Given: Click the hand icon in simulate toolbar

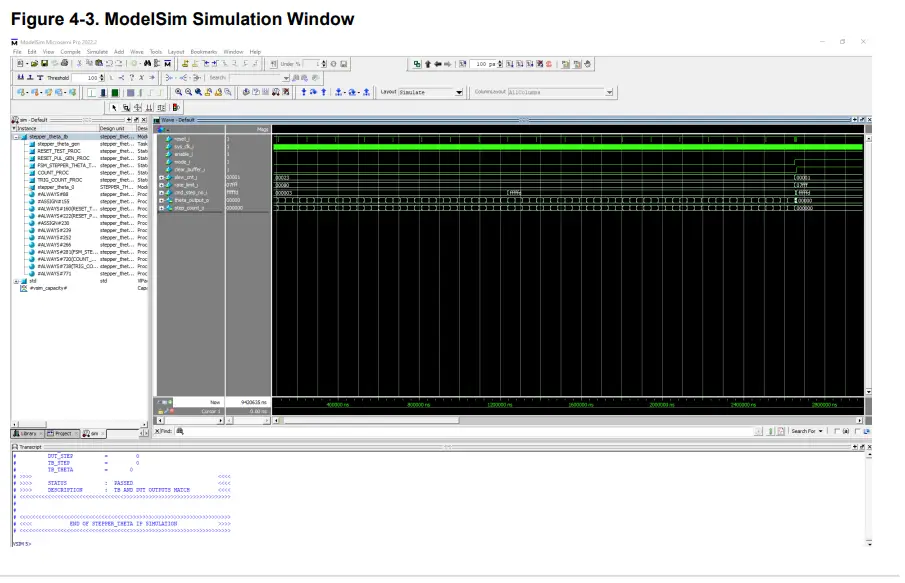Looking at the screenshot, I should coord(587,64).
